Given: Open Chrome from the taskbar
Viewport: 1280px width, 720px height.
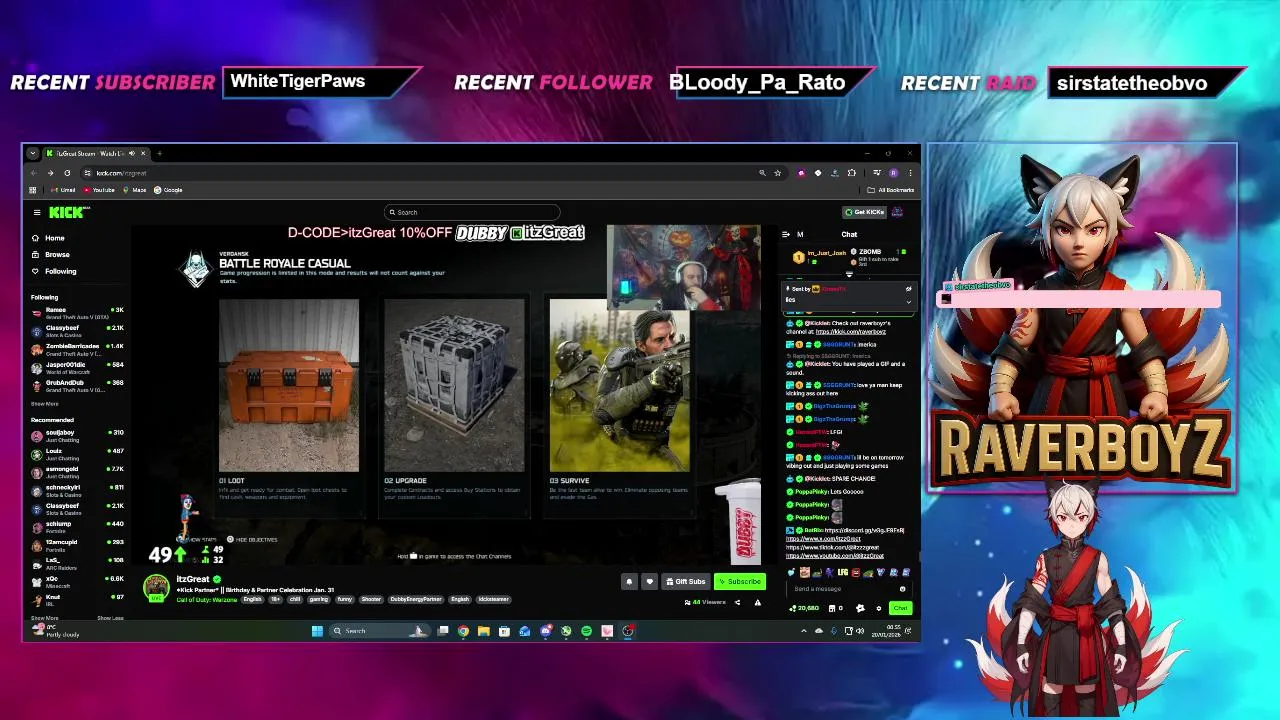Looking at the screenshot, I should point(463,630).
